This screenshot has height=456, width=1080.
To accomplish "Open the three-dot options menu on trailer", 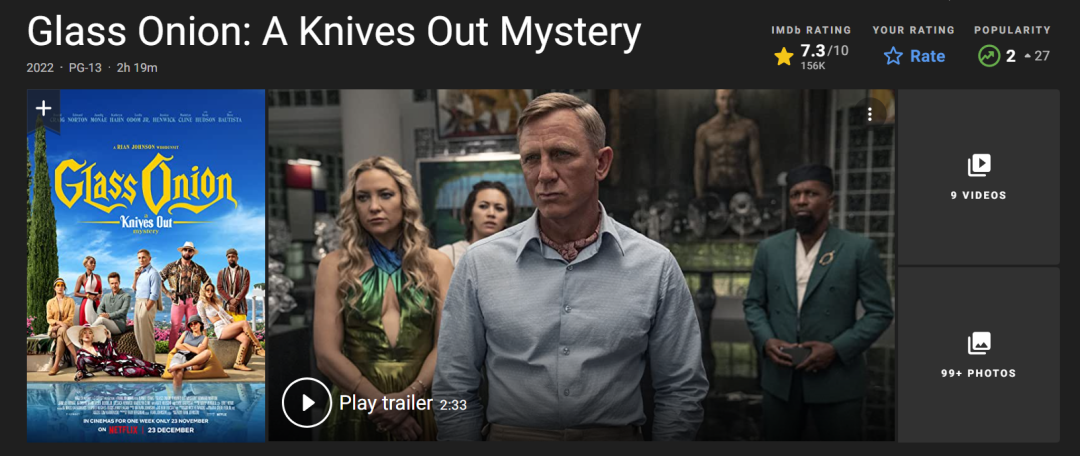I will (x=870, y=114).
